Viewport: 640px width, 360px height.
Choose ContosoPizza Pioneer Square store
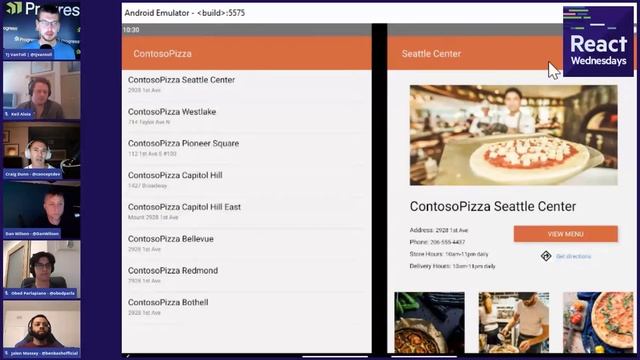(x=247, y=148)
